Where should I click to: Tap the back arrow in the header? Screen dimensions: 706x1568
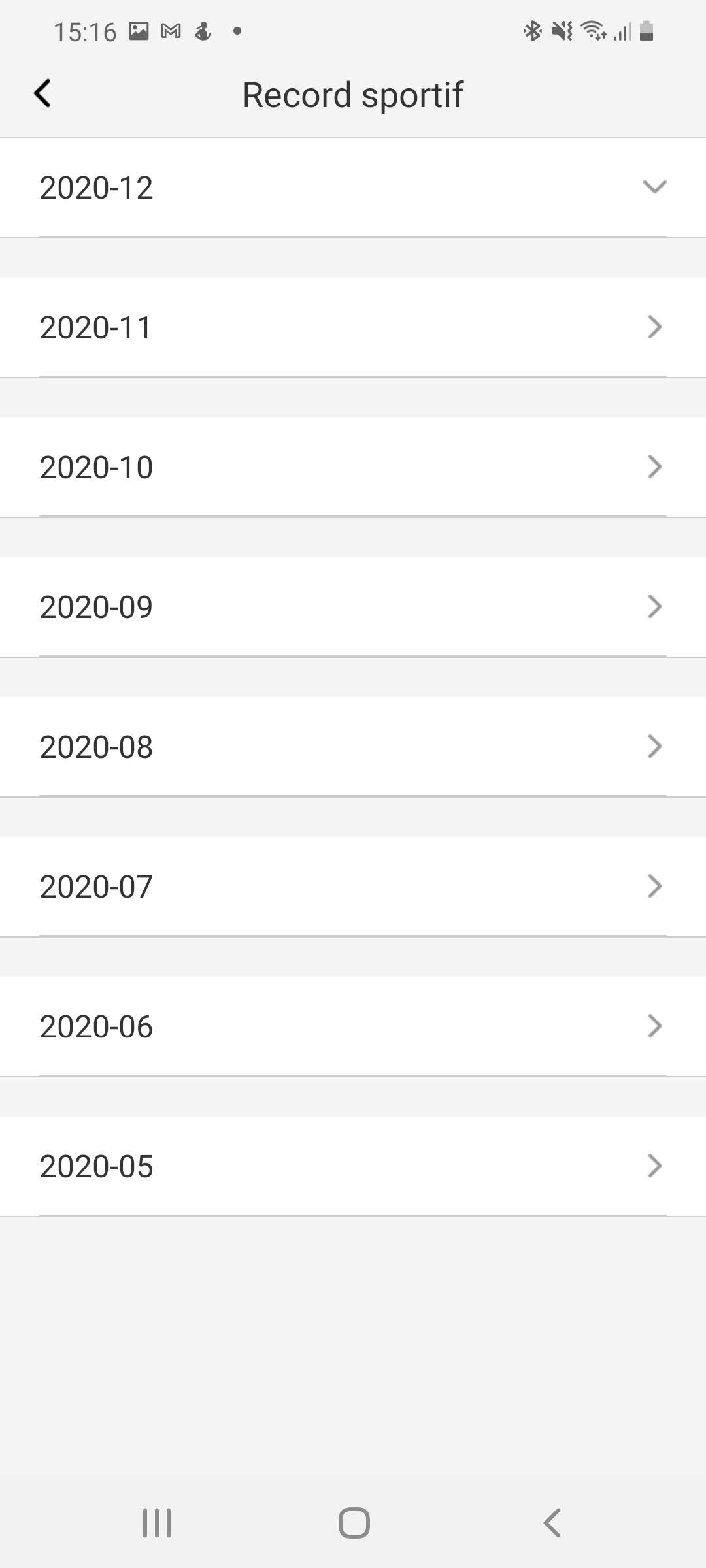point(42,93)
